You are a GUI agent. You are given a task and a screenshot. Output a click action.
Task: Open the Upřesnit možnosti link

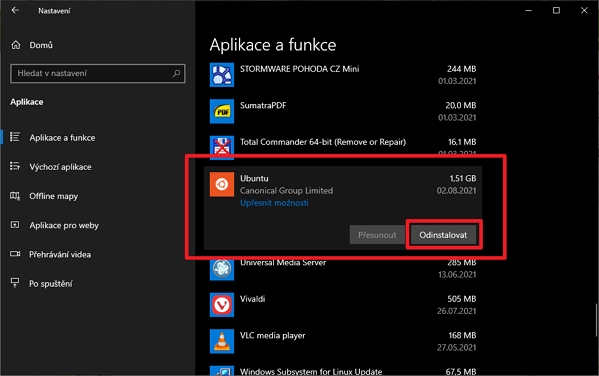[x=274, y=203]
